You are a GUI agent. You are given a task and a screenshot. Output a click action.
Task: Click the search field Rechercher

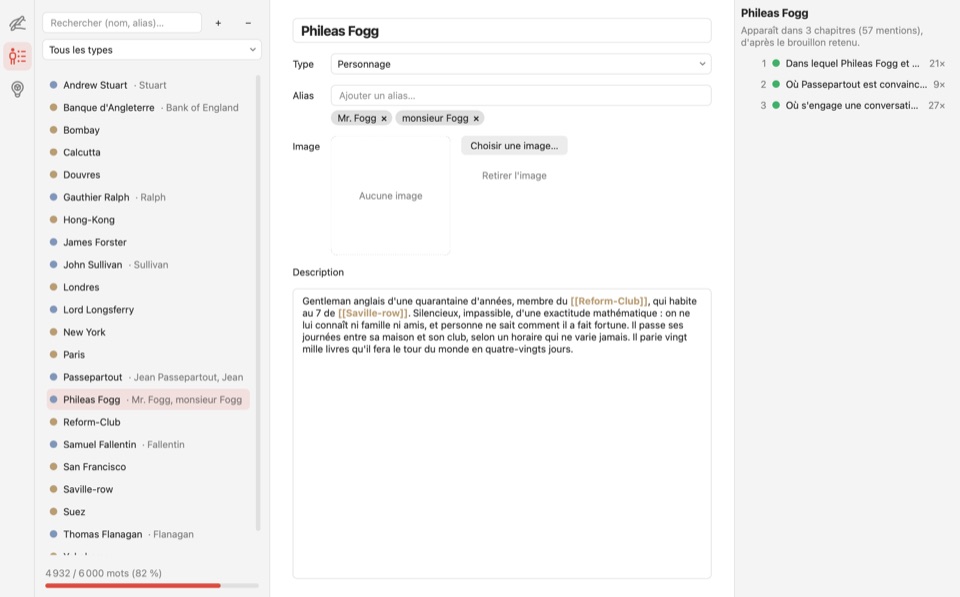coord(122,23)
